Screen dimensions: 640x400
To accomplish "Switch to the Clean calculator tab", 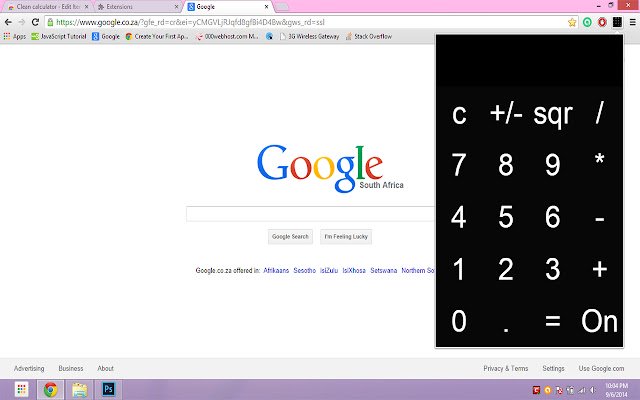I will click(47, 7).
